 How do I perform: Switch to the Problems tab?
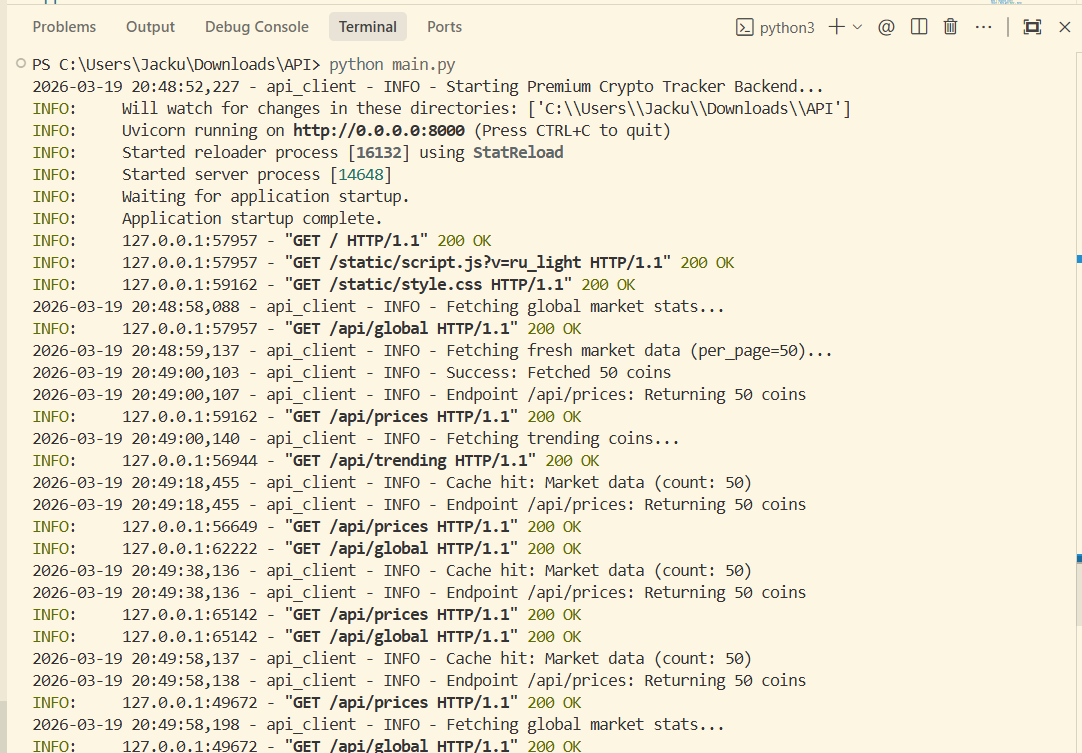click(64, 27)
